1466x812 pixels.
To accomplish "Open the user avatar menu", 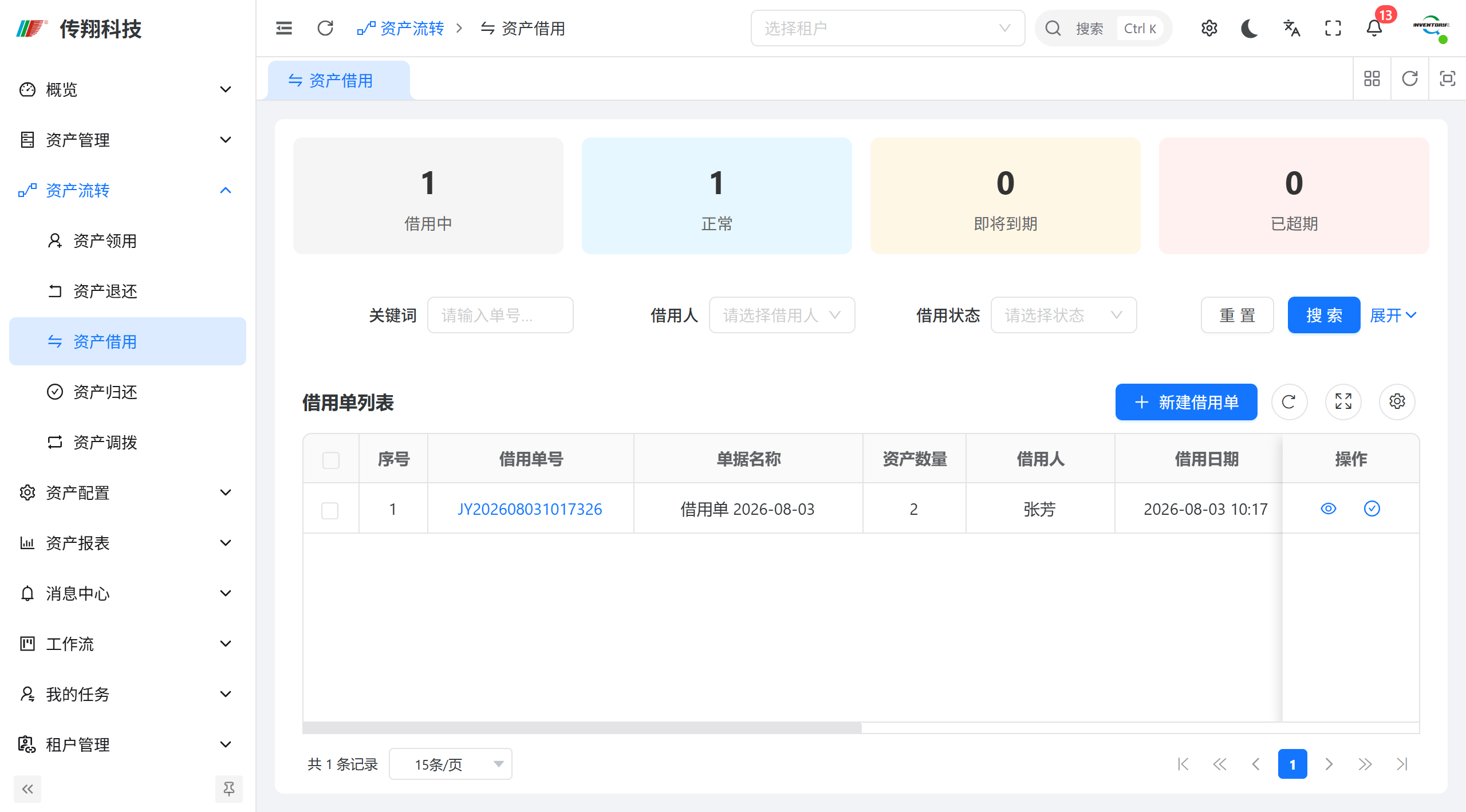I will click(x=1431, y=28).
